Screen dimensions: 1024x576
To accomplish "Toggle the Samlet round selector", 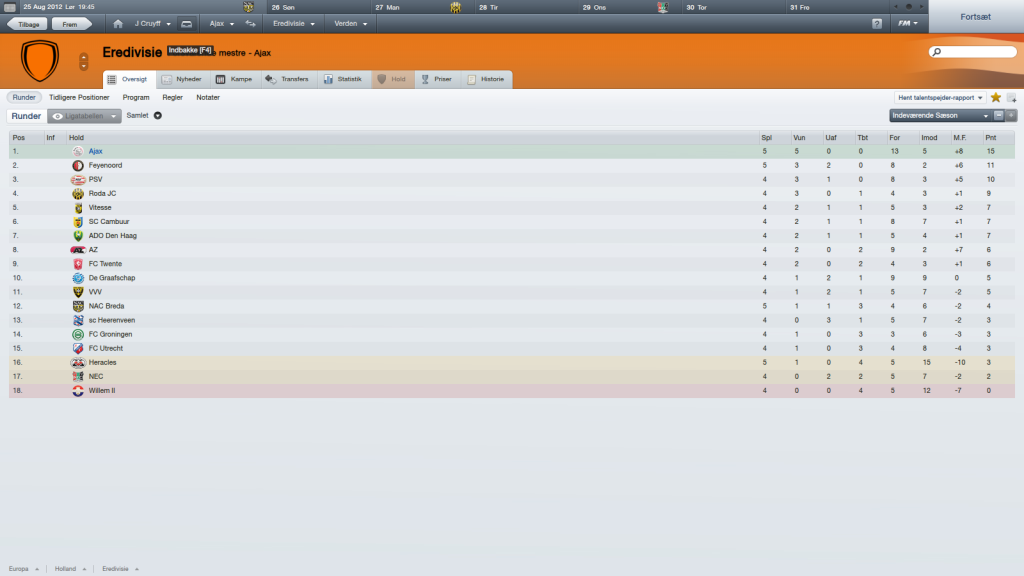I will point(144,116).
